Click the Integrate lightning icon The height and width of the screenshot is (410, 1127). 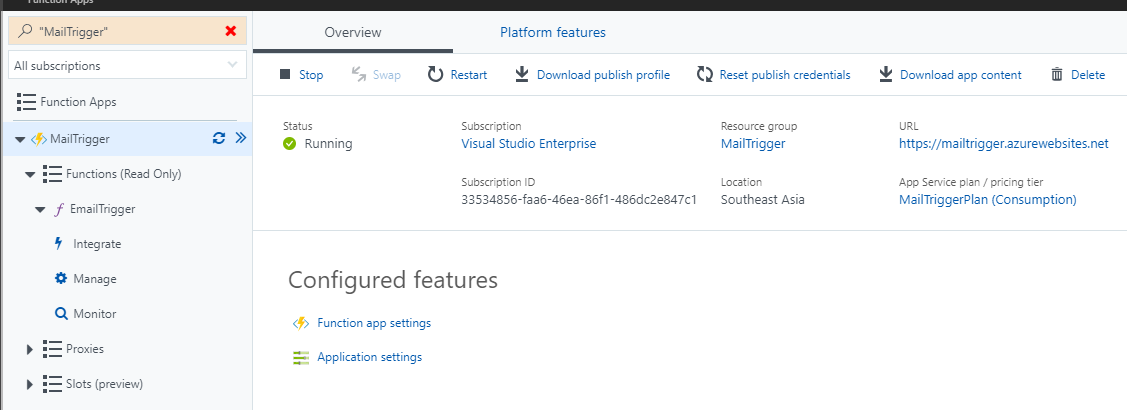59,244
